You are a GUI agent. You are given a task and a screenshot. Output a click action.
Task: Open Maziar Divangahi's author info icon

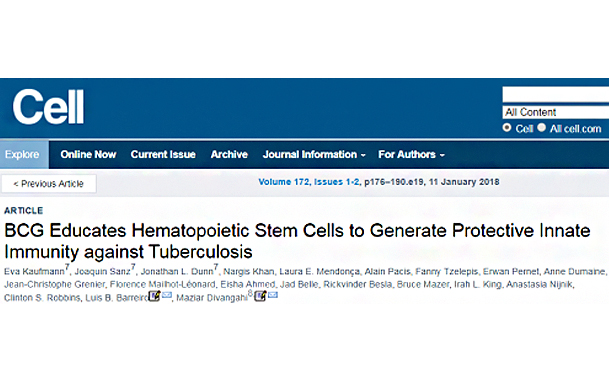point(260,296)
